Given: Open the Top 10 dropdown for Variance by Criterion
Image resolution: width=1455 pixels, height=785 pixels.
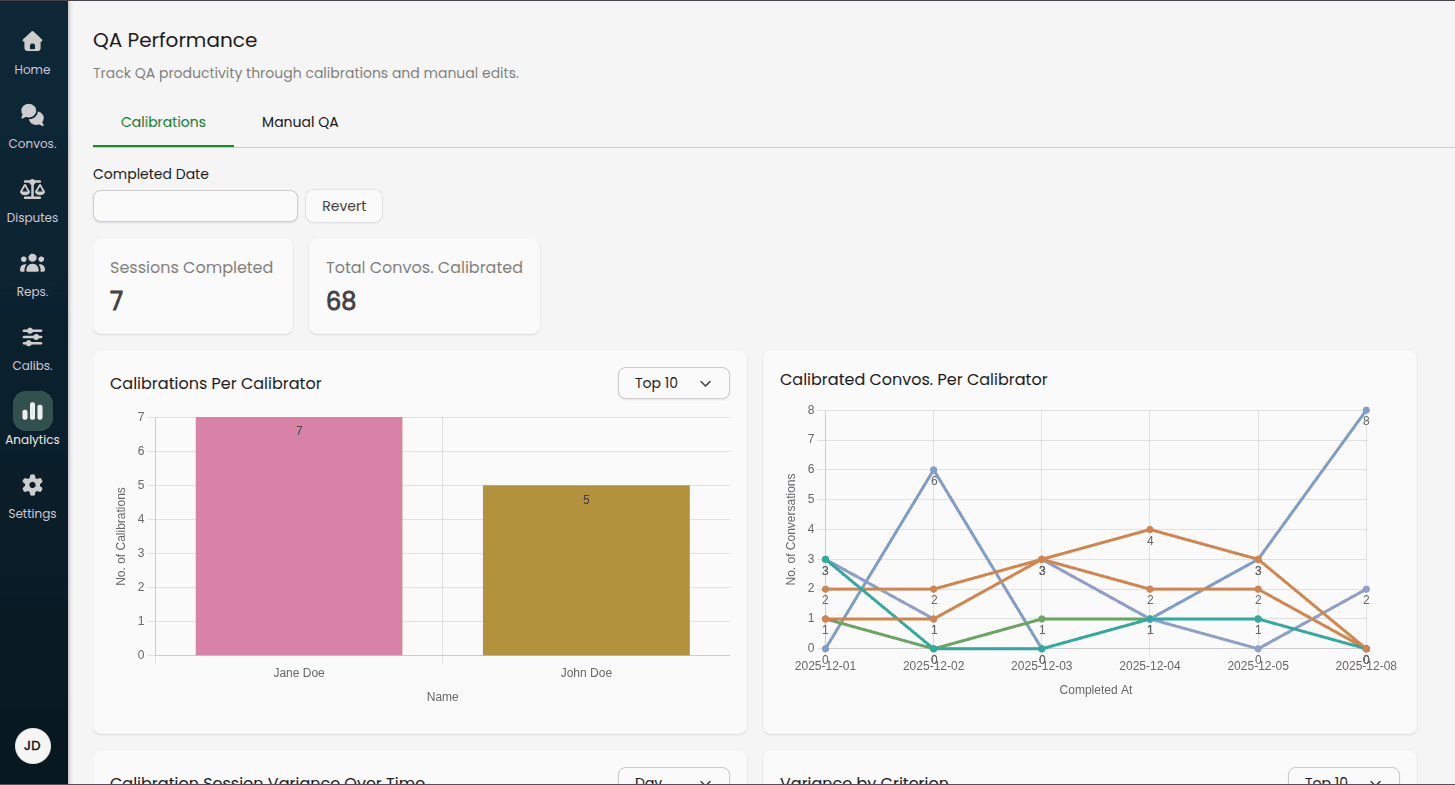Looking at the screenshot, I should 1343,777.
